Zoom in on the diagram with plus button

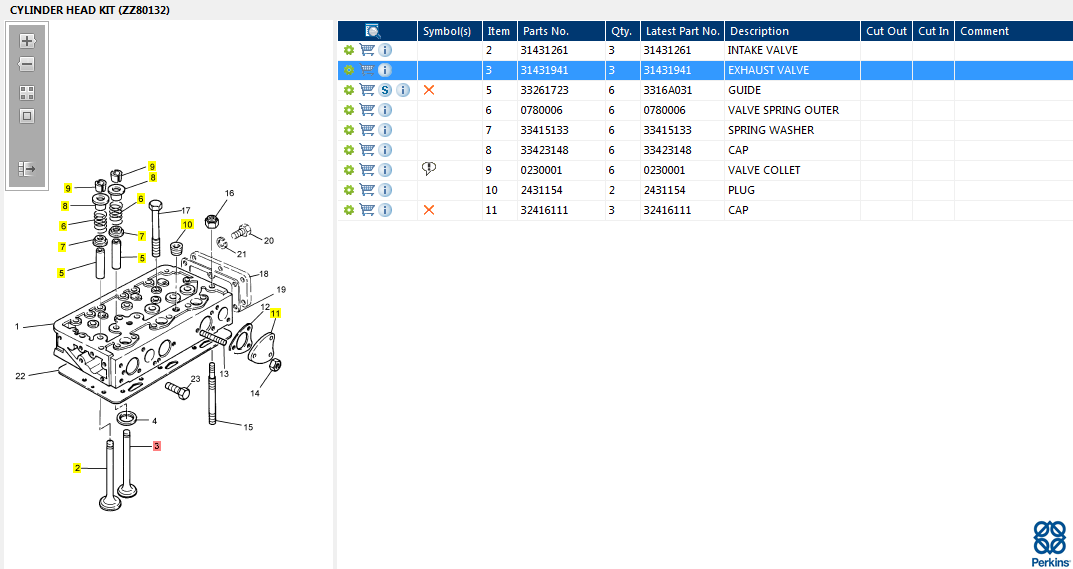point(27,41)
